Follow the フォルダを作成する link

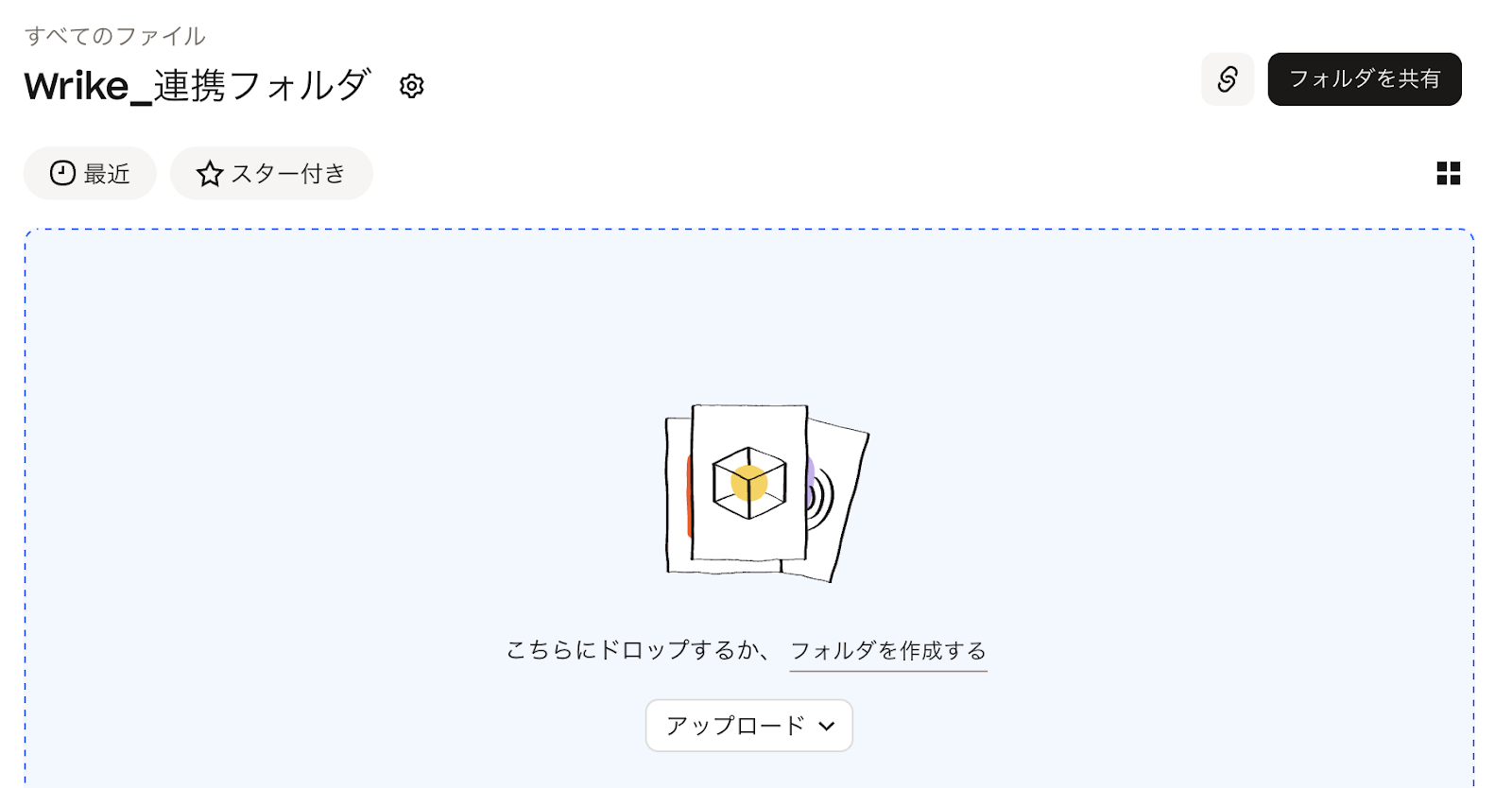(888, 651)
